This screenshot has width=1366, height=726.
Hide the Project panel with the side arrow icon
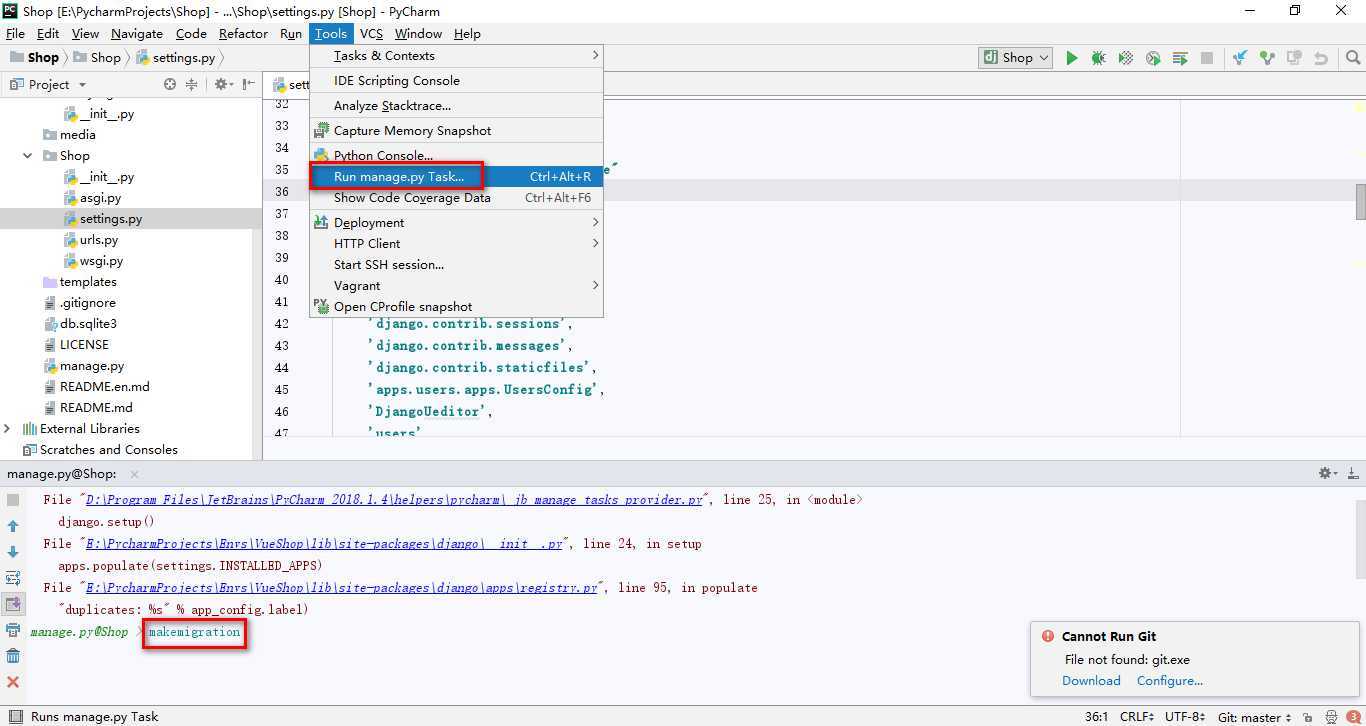(247, 85)
